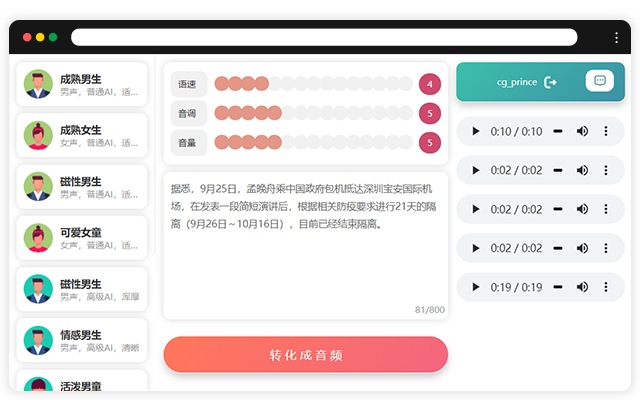This screenshot has width=640, height=400.
Task: Open the chat message icon button
Action: (599, 81)
